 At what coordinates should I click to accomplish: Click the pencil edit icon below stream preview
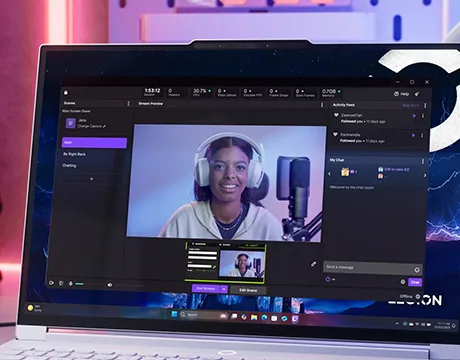click(x=313, y=264)
